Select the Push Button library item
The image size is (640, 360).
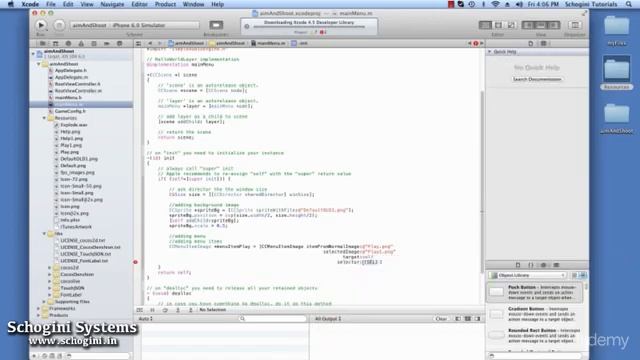(535, 292)
